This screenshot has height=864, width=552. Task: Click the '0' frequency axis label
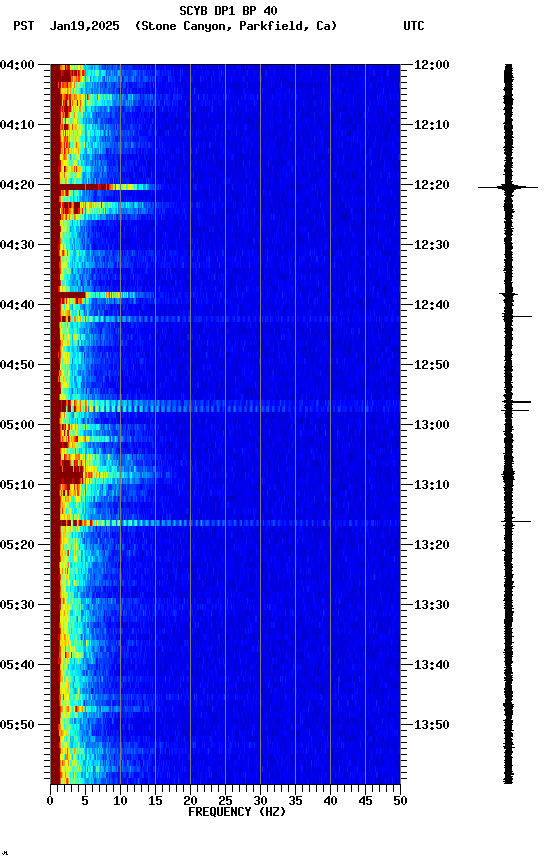(50, 801)
